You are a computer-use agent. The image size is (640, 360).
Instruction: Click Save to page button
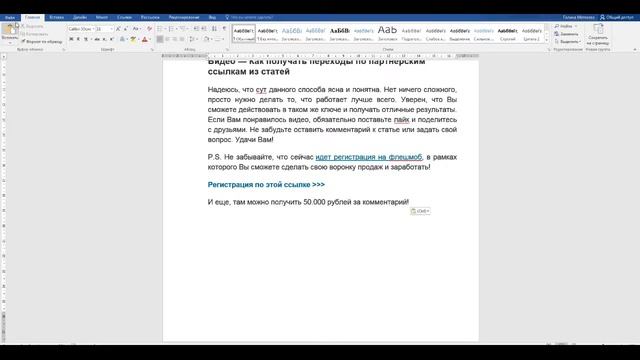click(x=598, y=34)
